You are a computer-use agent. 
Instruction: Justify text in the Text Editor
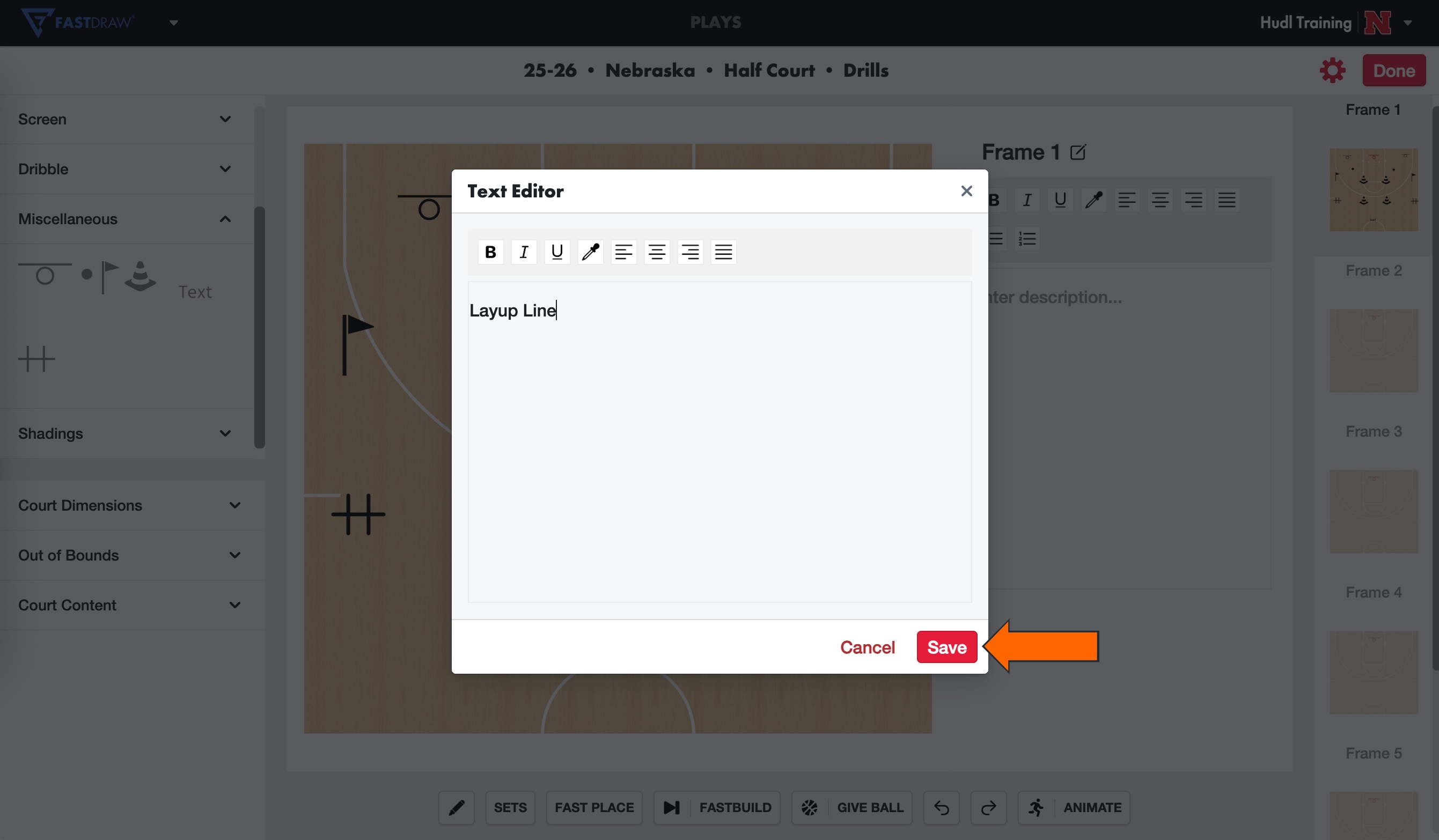723,252
